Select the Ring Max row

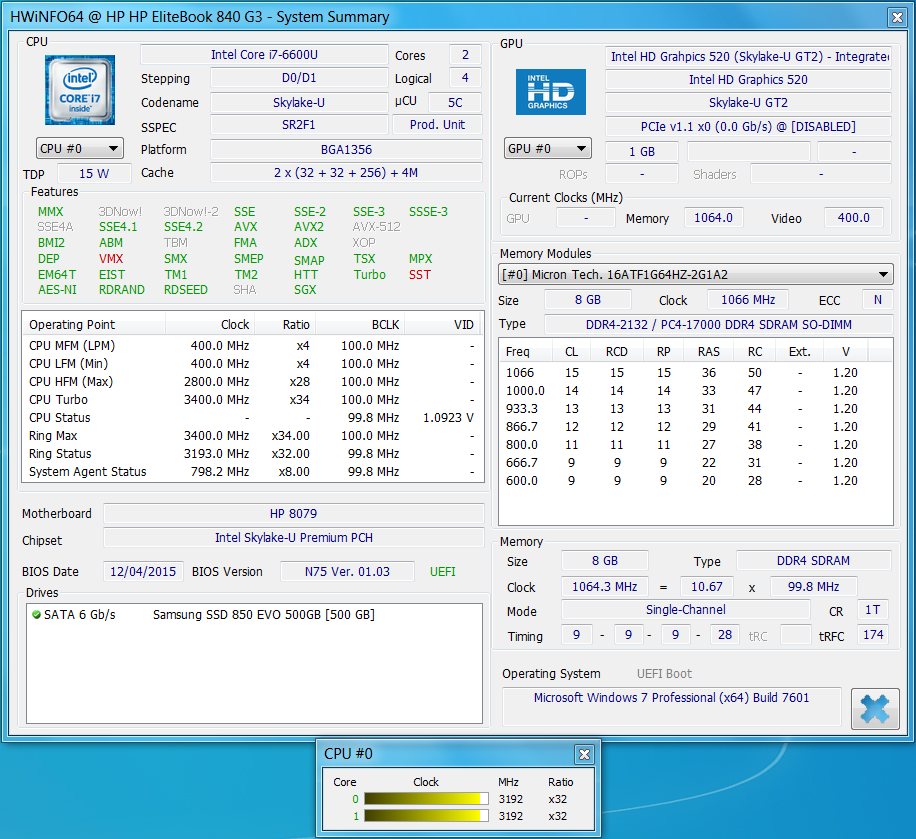pyautogui.click(x=253, y=436)
